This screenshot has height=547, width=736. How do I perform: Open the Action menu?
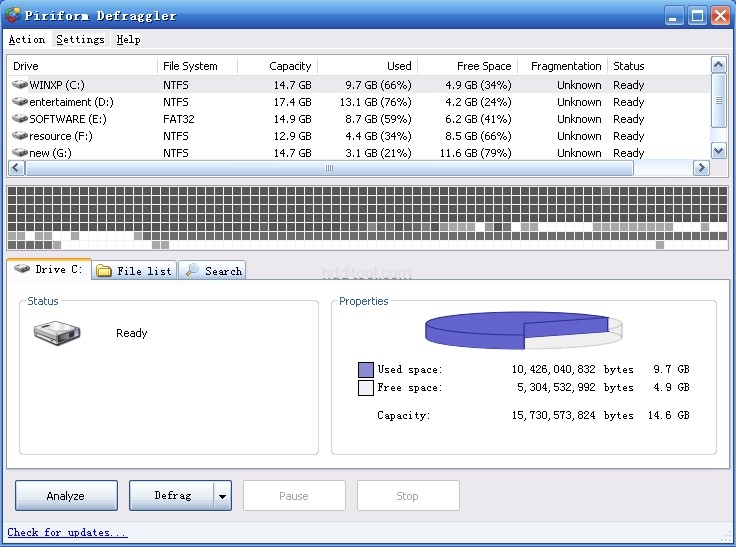27,39
